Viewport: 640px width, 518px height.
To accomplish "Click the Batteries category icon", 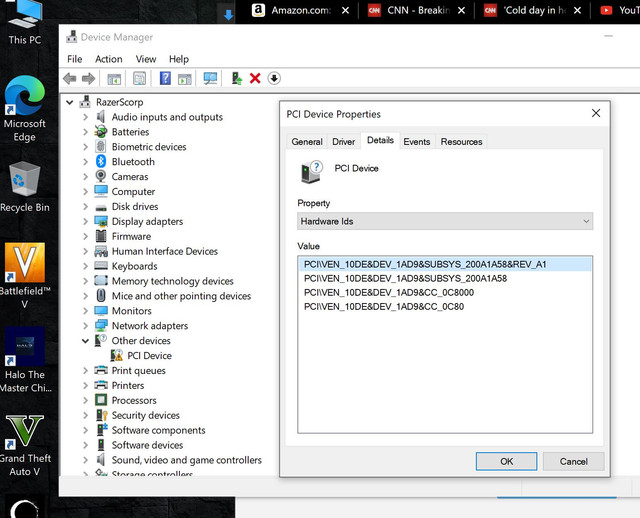I will click(x=101, y=132).
